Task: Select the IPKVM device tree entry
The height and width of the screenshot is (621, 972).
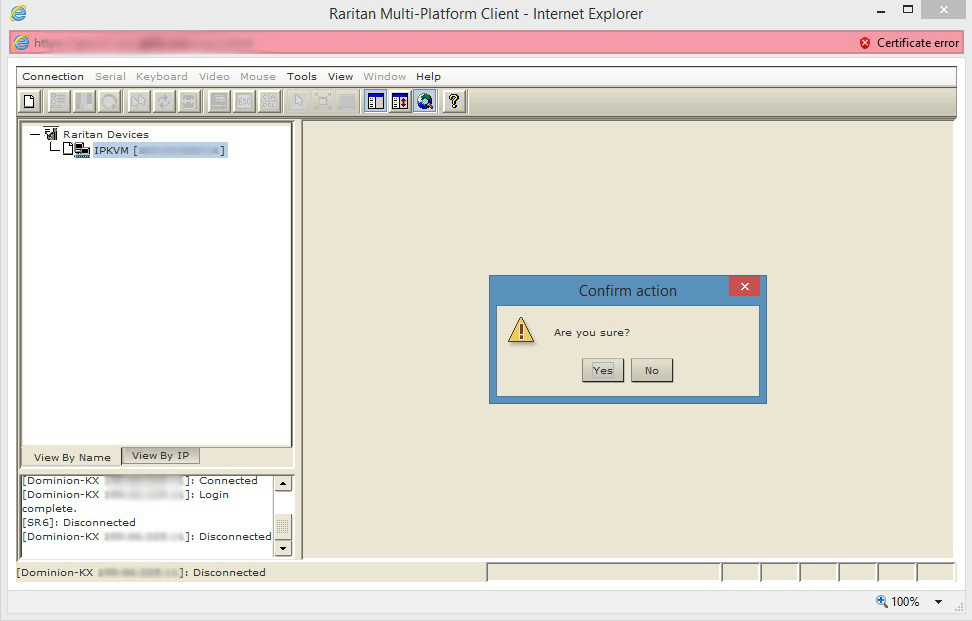Action: (160, 150)
